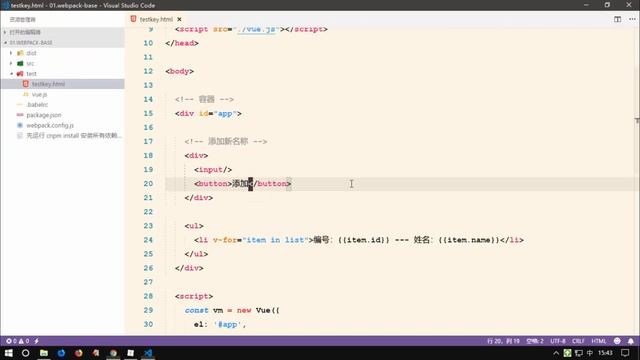The height and width of the screenshot is (360, 640).
Task: Click the input method indicator in the tray
Action: pos(589,353)
